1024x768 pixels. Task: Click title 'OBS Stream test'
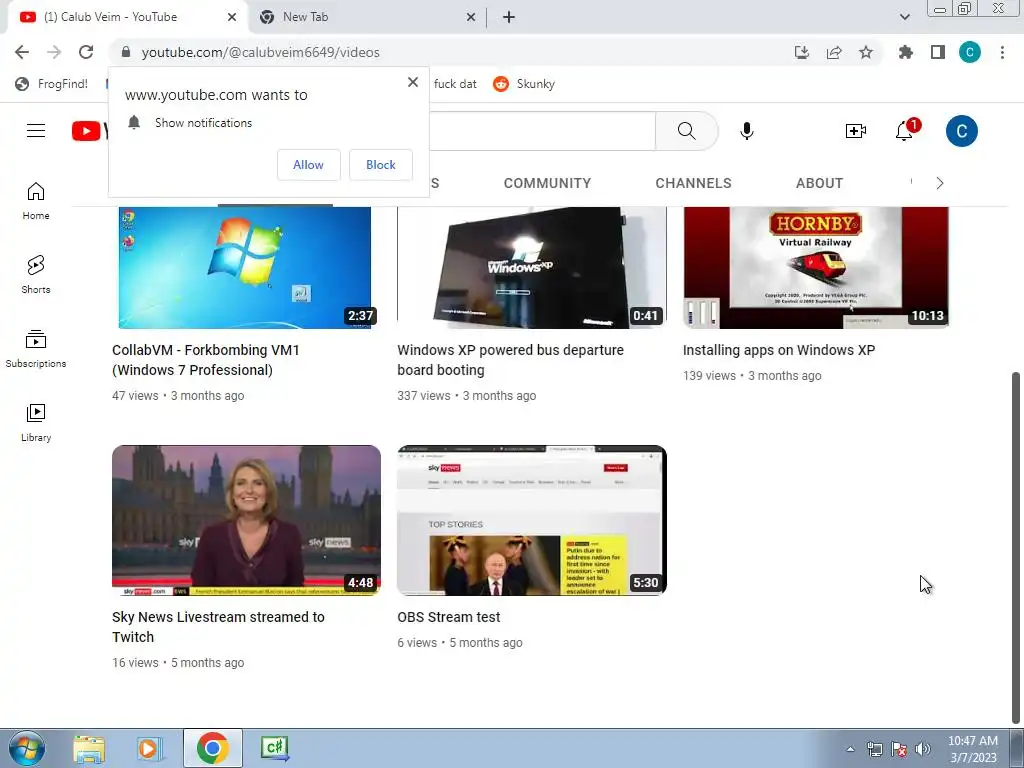(449, 617)
